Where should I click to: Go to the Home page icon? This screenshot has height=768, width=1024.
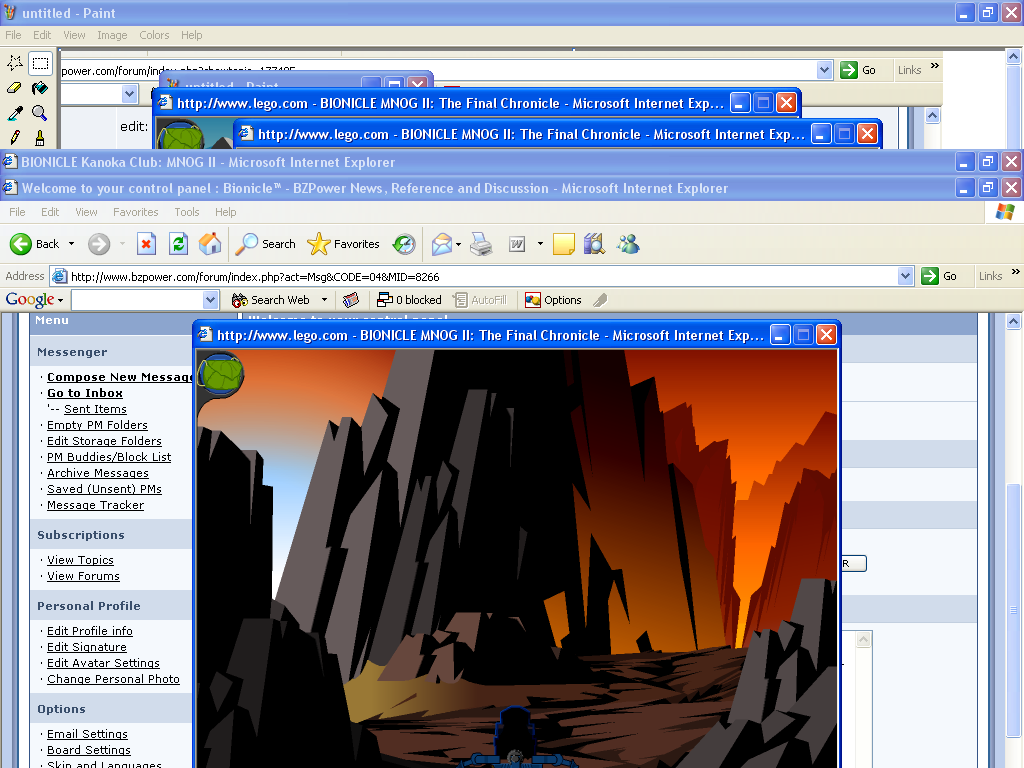point(210,244)
